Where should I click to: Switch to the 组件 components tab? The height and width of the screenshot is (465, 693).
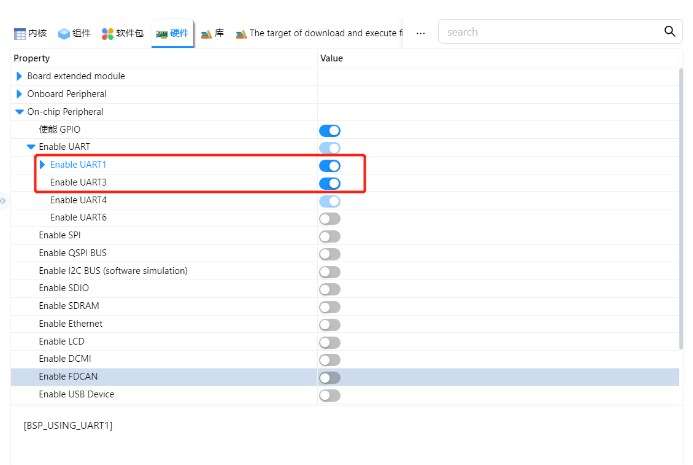pyautogui.click(x=74, y=33)
